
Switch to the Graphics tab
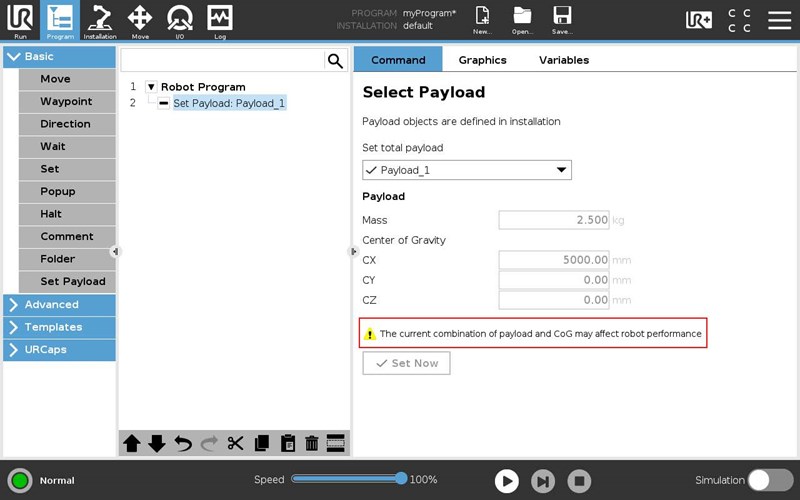click(x=482, y=60)
